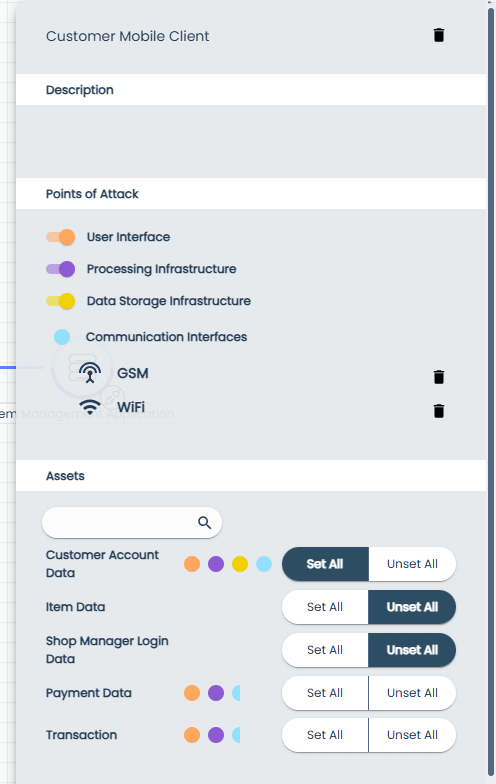Click the GSM label
496x784 pixels.
tap(132, 374)
